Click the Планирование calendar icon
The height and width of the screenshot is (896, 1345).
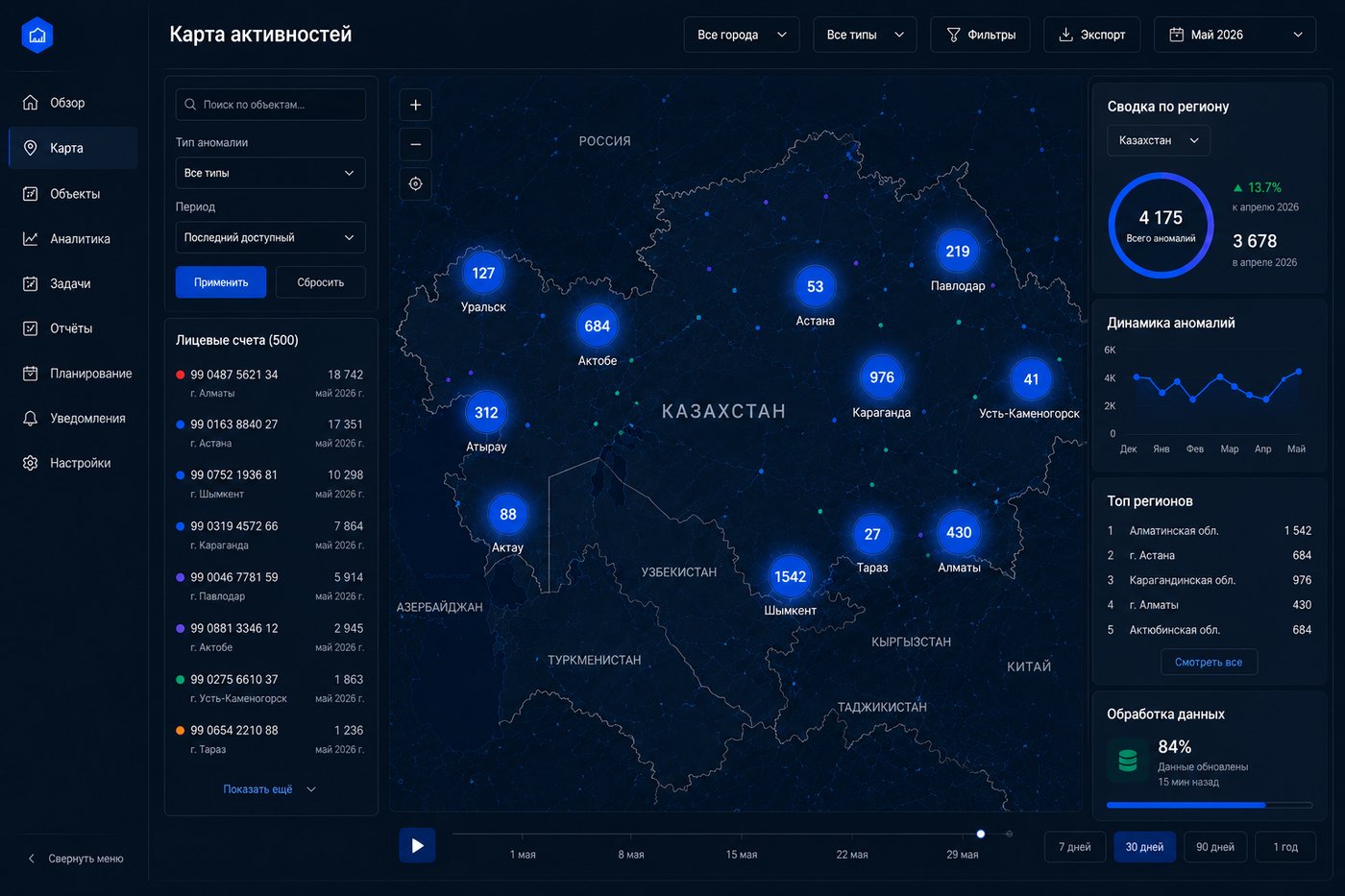click(31, 374)
